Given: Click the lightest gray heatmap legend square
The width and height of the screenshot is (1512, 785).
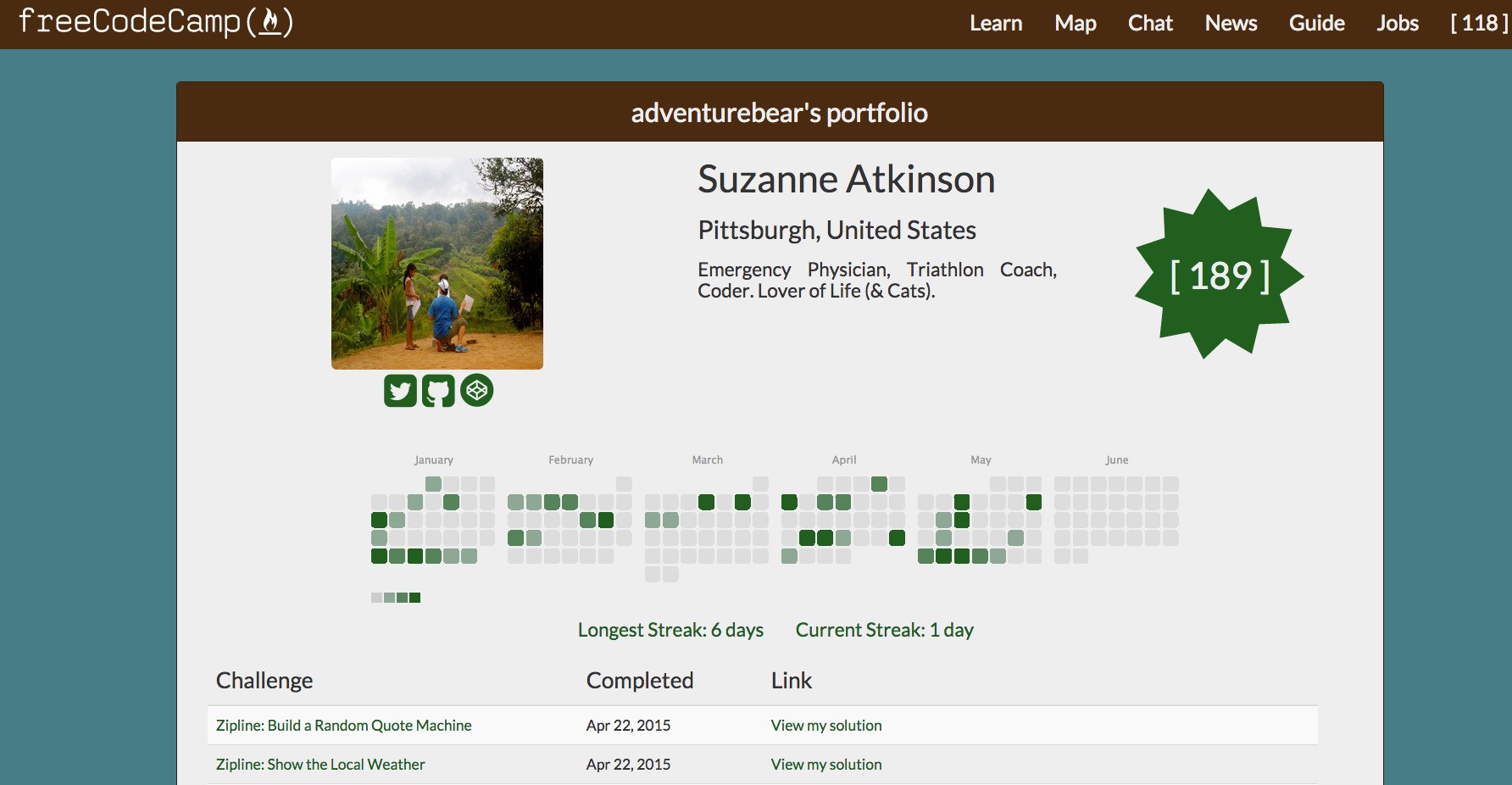Looking at the screenshot, I should tap(376, 598).
